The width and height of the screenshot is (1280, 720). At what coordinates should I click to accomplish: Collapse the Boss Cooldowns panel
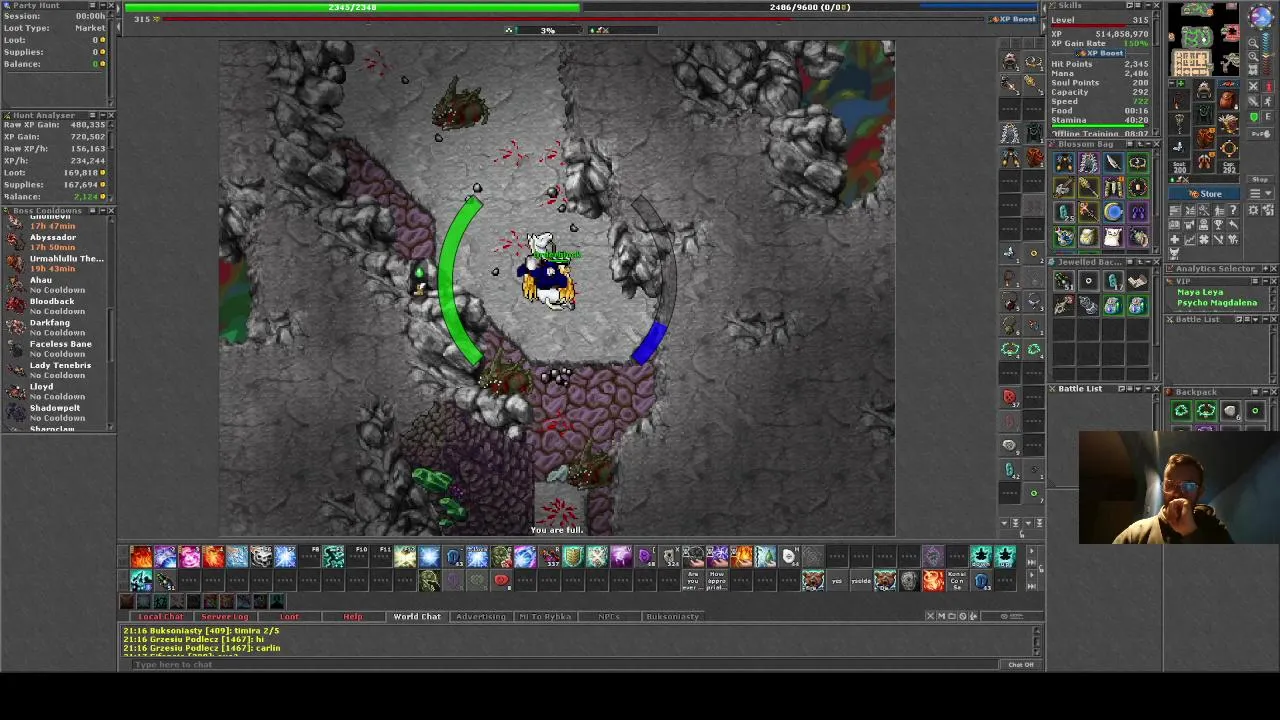pyautogui.click(x=103, y=210)
